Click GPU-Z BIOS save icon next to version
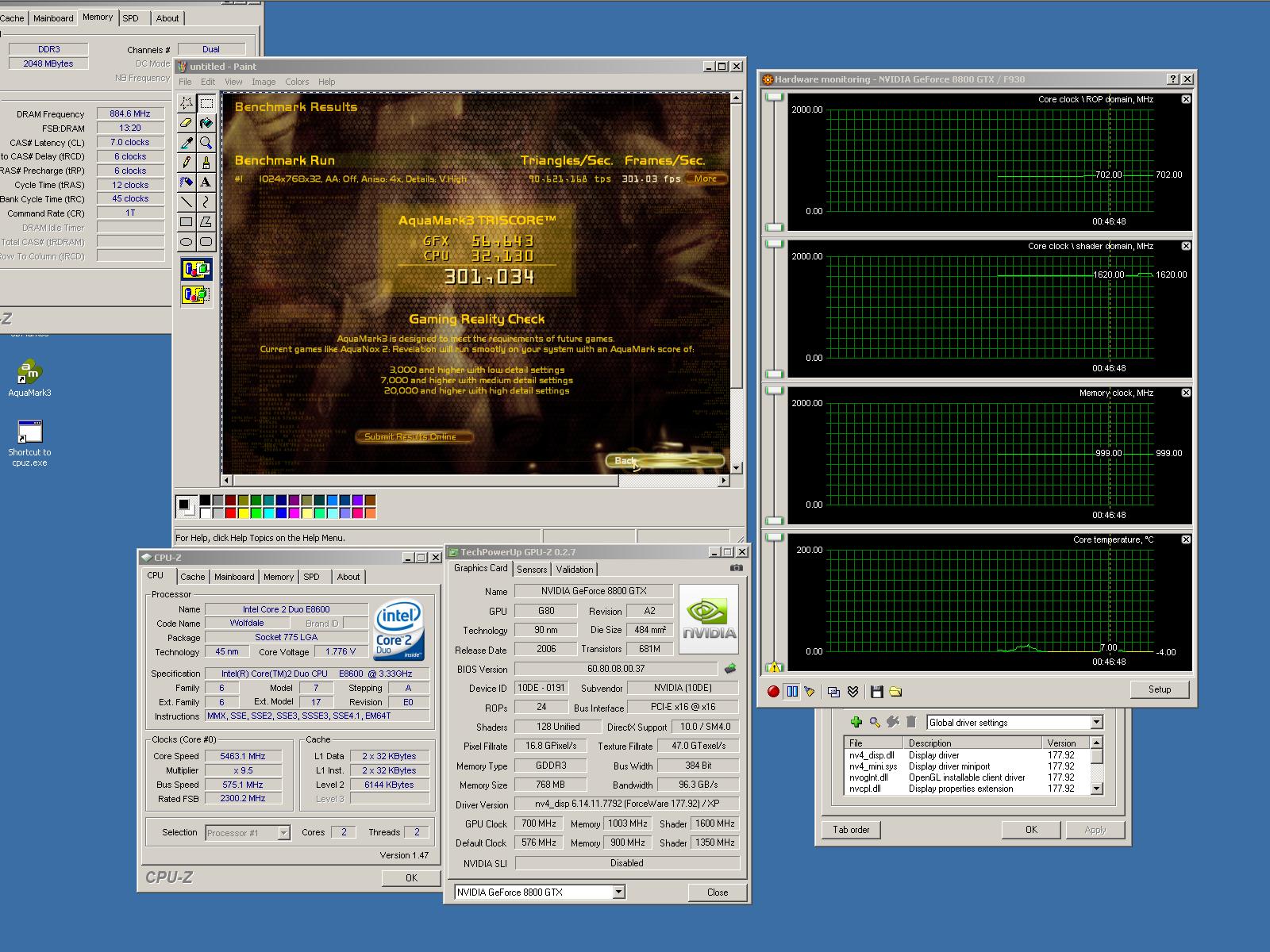The height and width of the screenshot is (952, 1270). tap(730, 669)
